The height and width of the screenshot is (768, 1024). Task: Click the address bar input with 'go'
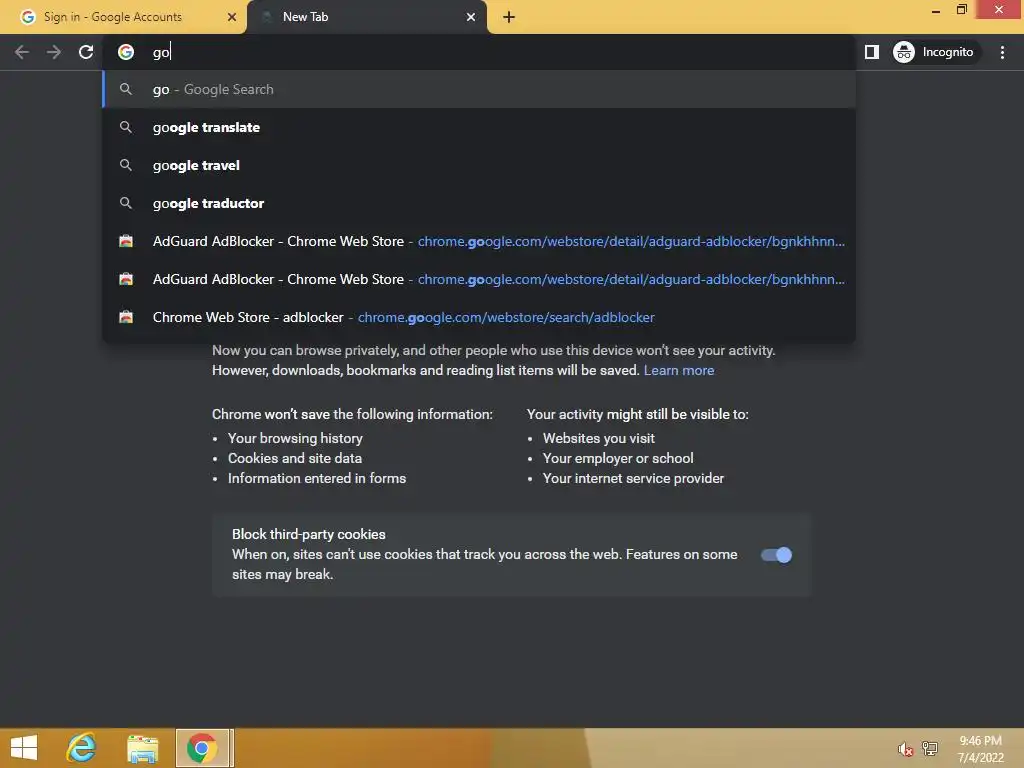pos(479,52)
